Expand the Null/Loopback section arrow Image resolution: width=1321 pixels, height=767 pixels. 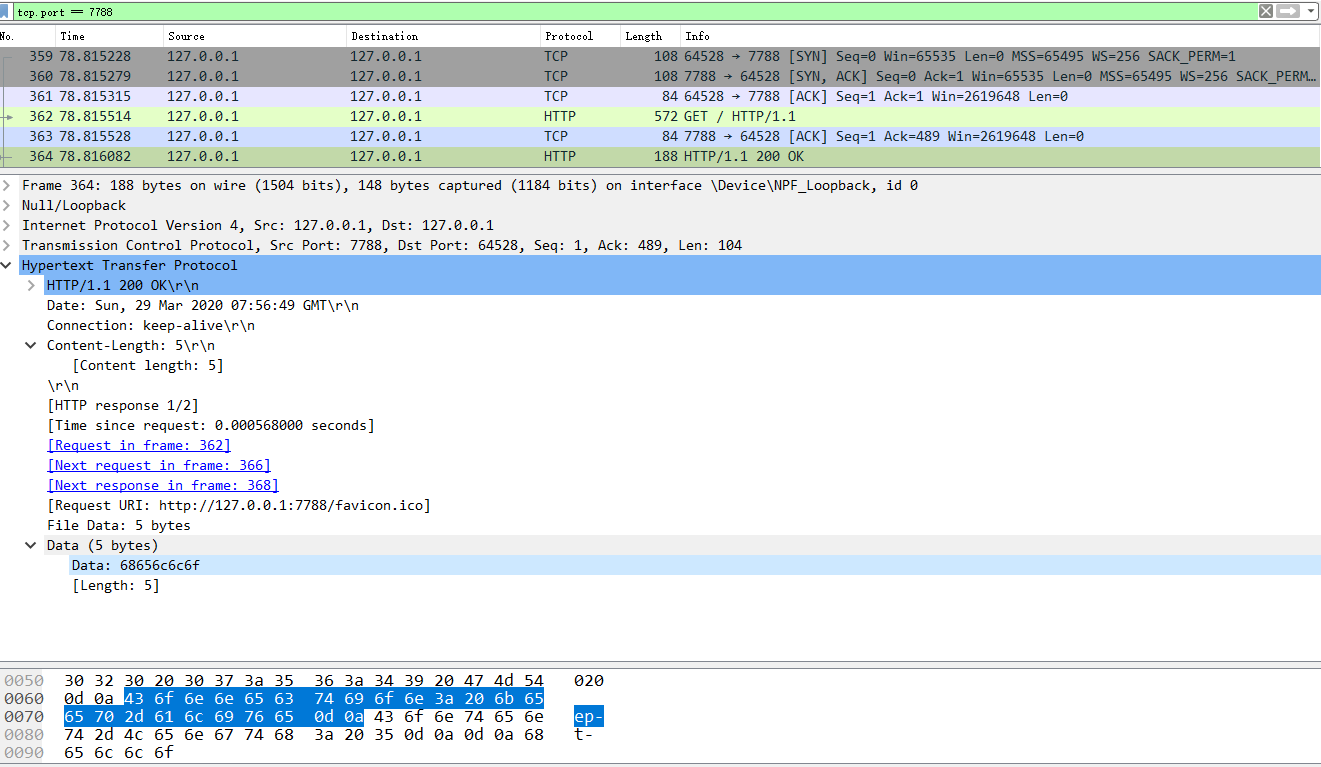click(9, 205)
